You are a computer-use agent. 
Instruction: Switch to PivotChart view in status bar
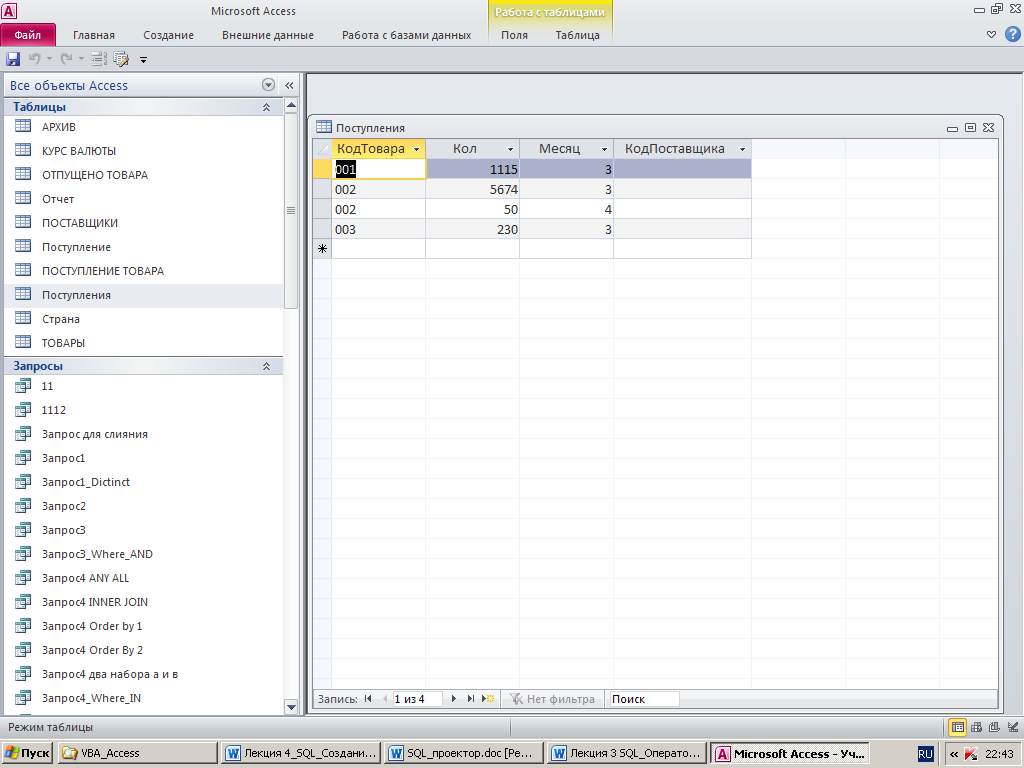tap(994, 727)
